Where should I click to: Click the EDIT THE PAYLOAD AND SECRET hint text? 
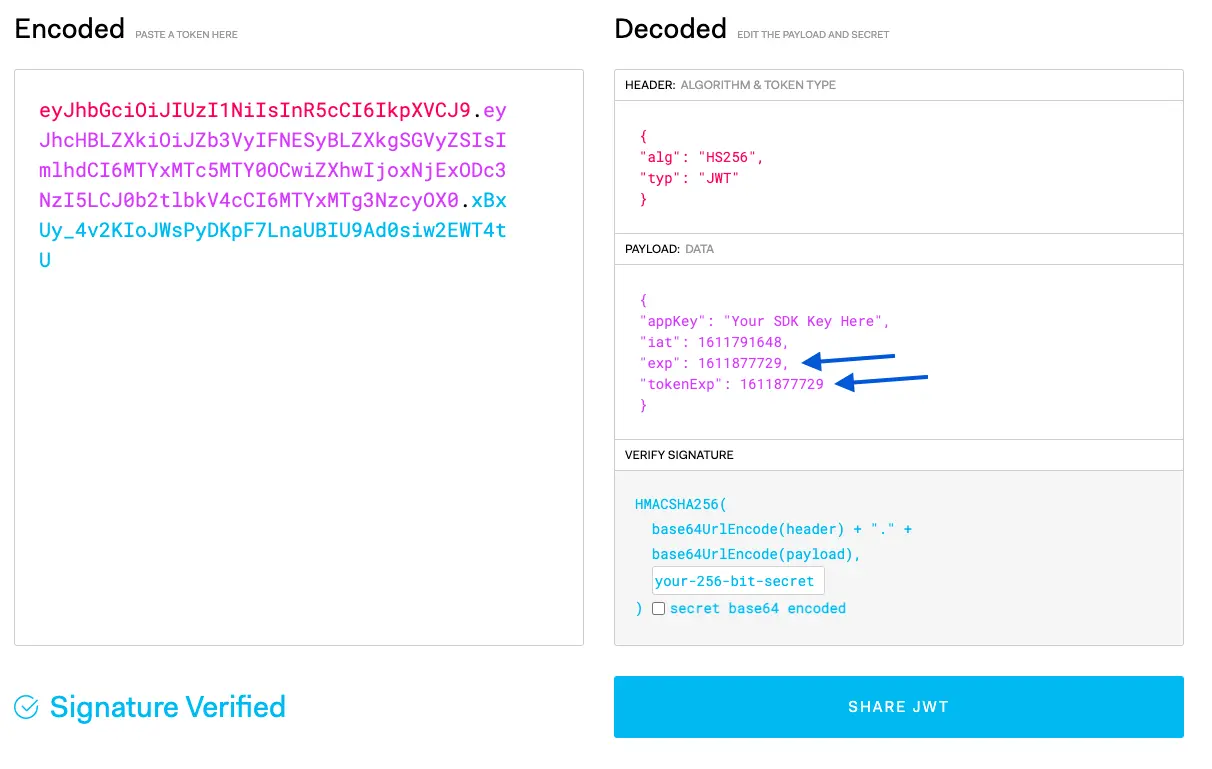(x=813, y=34)
